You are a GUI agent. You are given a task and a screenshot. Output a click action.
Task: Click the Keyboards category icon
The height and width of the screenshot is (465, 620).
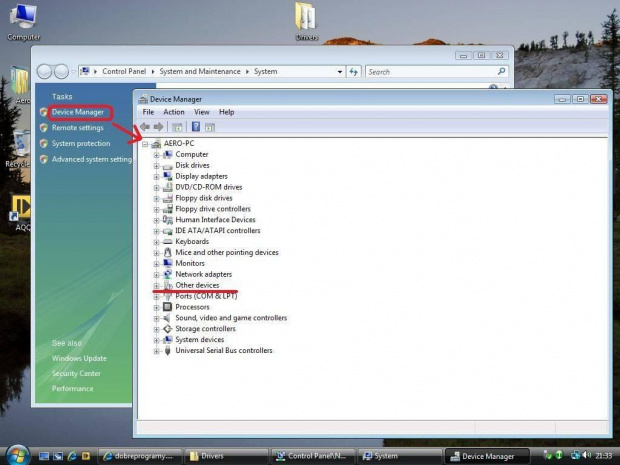(x=168, y=241)
